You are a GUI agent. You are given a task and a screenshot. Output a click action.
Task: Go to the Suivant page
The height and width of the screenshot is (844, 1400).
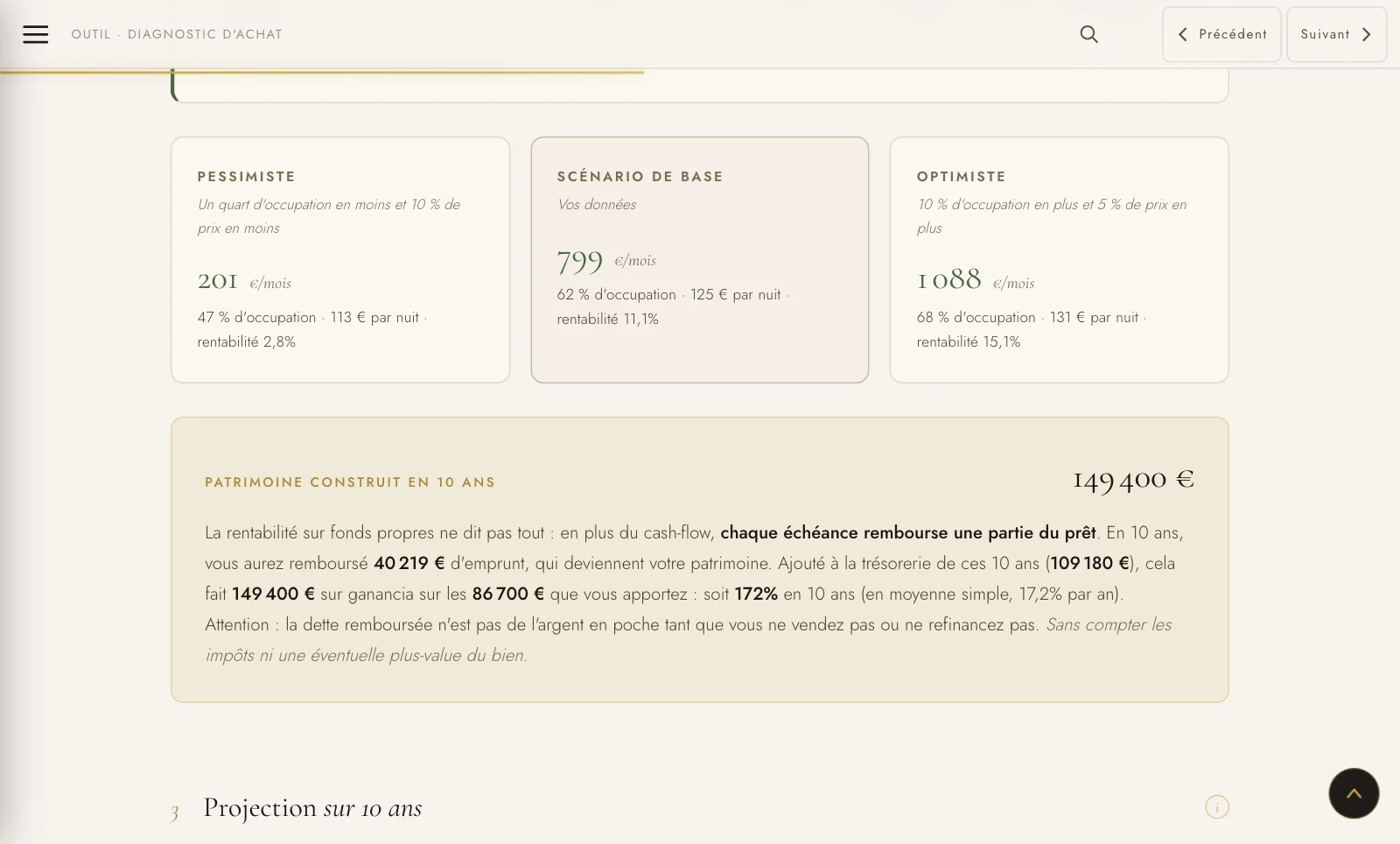click(x=1336, y=34)
